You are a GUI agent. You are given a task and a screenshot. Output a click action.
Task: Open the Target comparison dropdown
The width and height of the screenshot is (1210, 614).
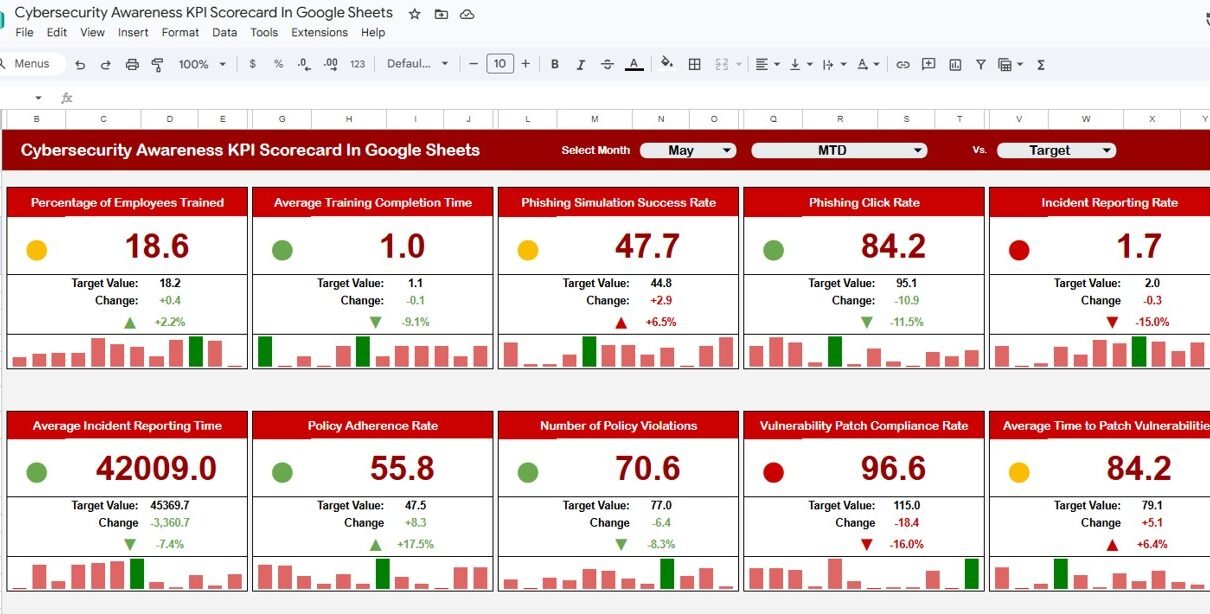coord(1057,150)
